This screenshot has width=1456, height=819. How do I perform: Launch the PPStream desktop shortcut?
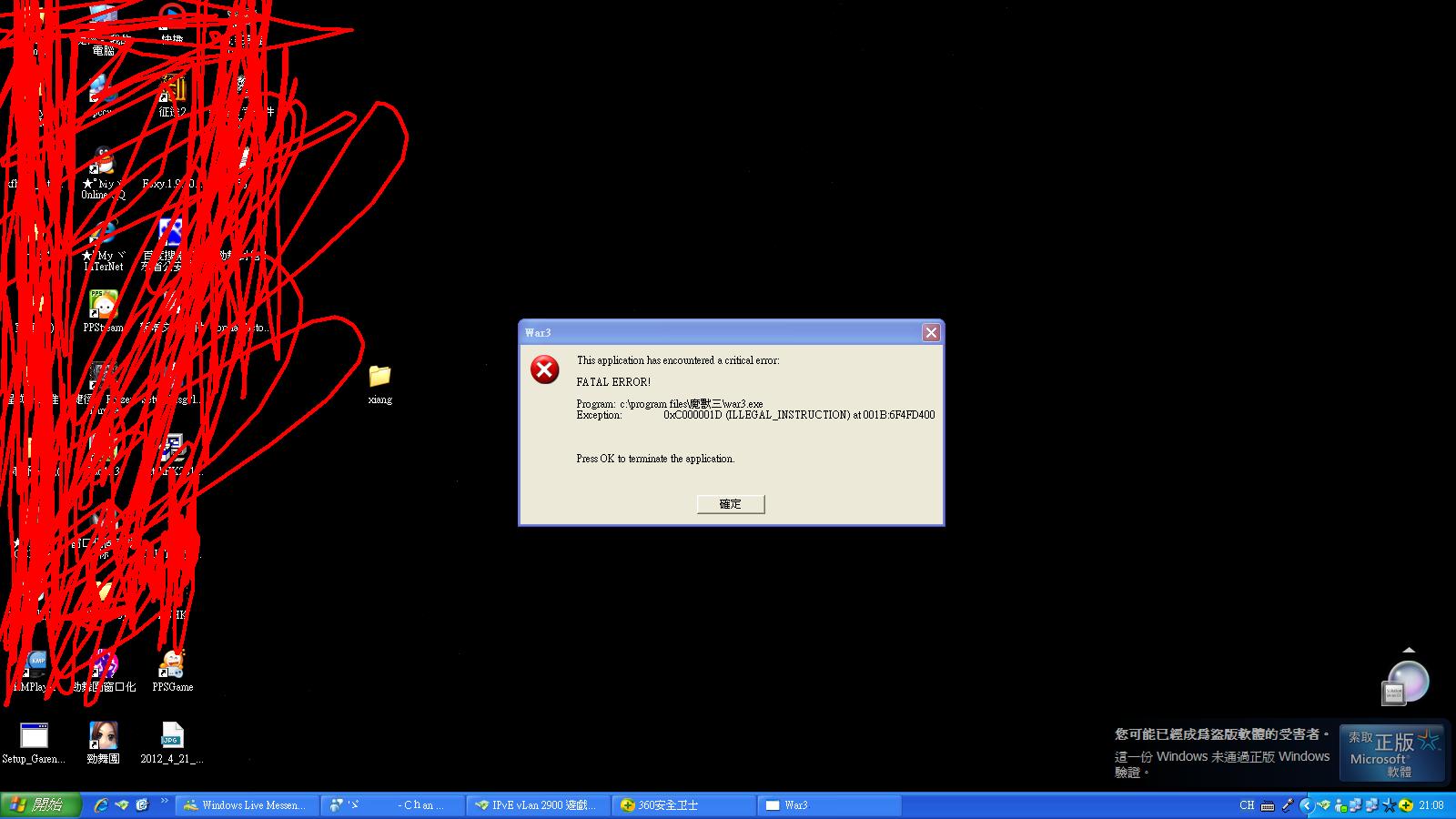(x=103, y=311)
